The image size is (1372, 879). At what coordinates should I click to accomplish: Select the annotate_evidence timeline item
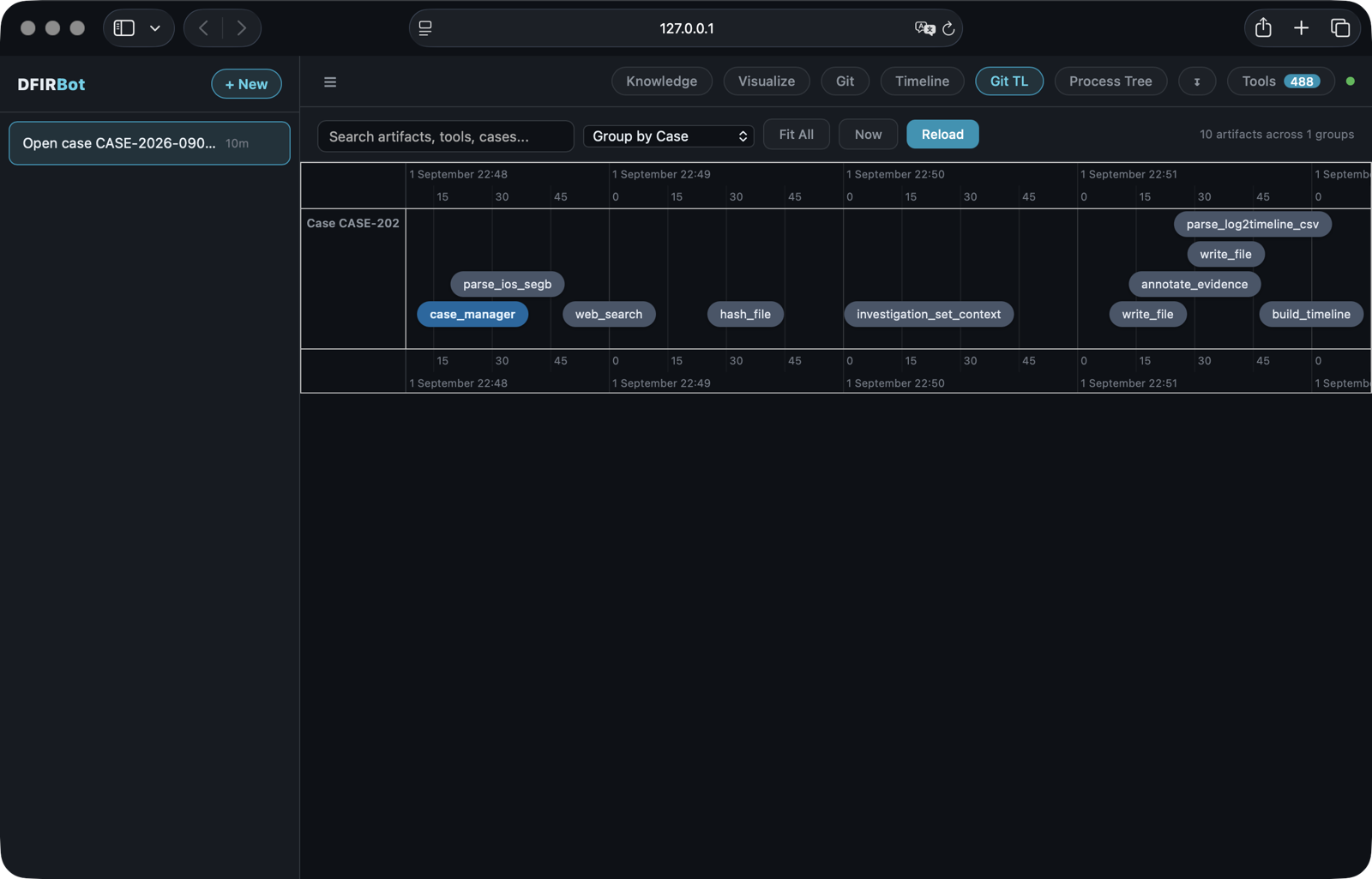point(1194,285)
